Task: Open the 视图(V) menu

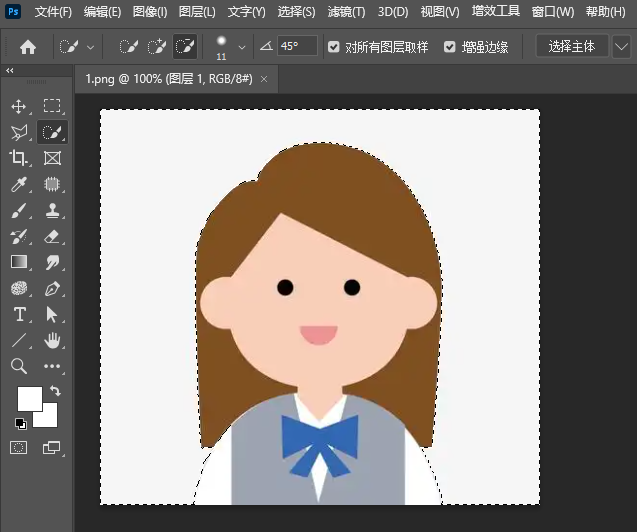Action: [x=440, y=12]
